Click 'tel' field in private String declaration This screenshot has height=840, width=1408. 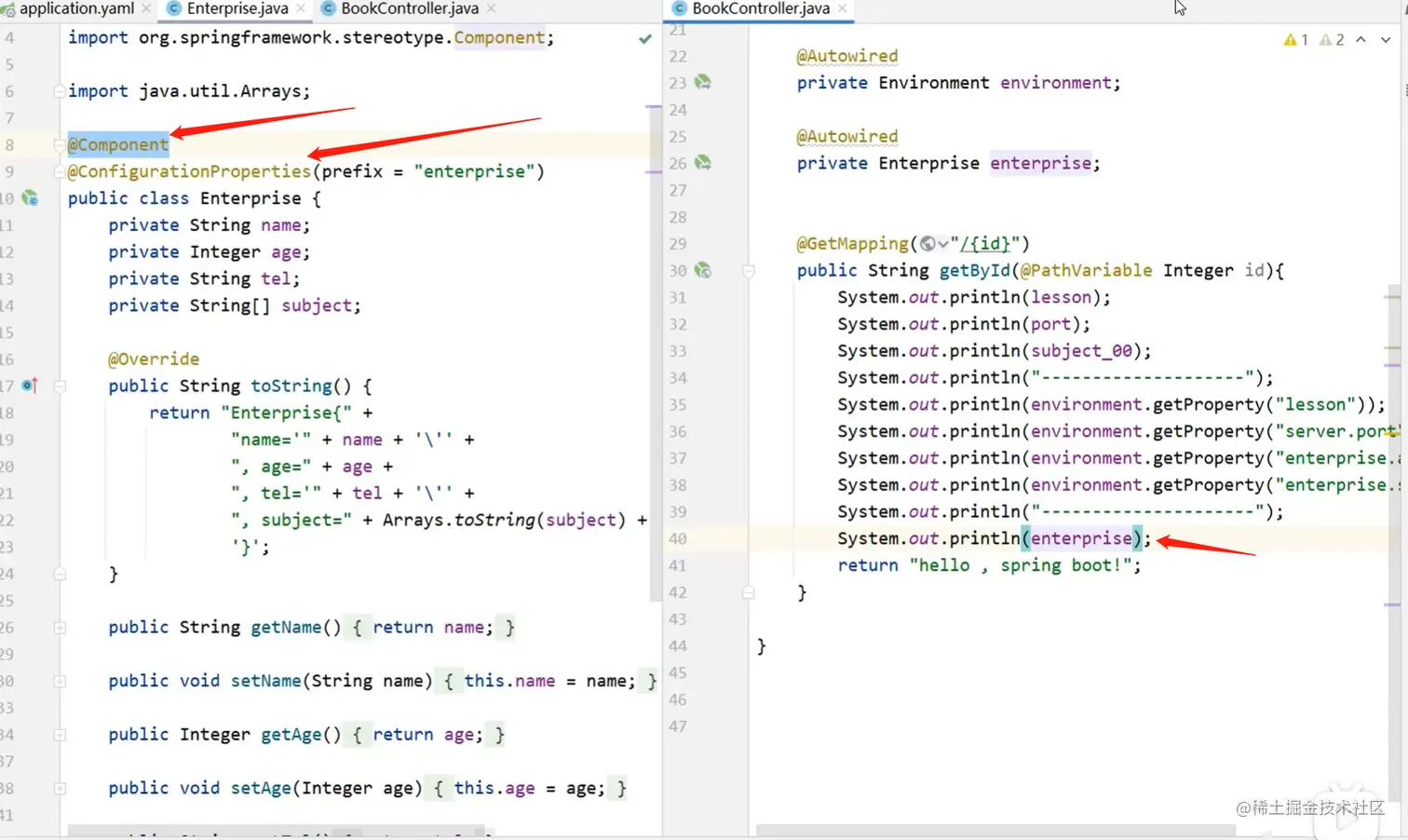coord(276,278)
